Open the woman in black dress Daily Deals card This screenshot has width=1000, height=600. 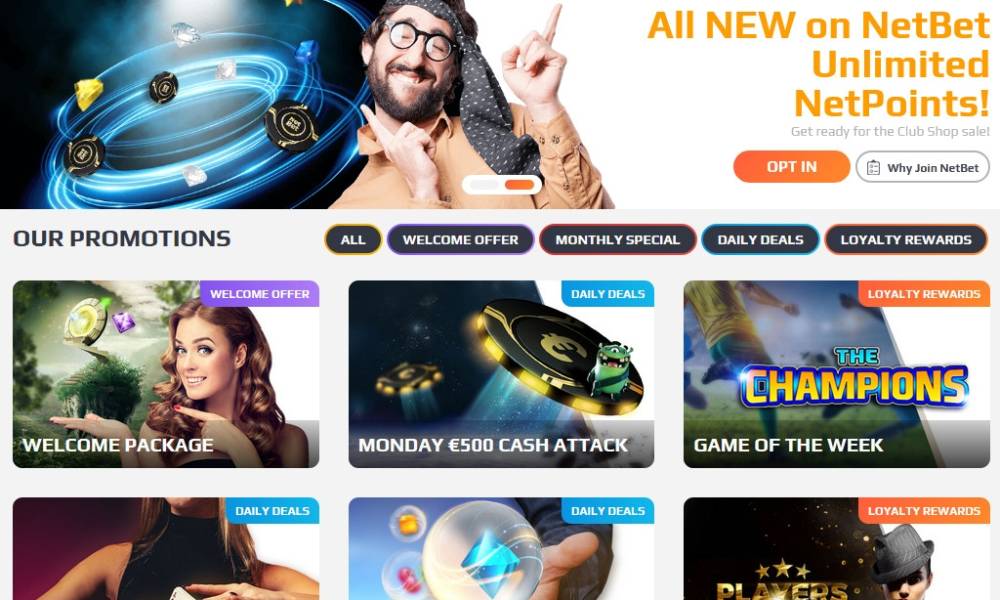166,549
